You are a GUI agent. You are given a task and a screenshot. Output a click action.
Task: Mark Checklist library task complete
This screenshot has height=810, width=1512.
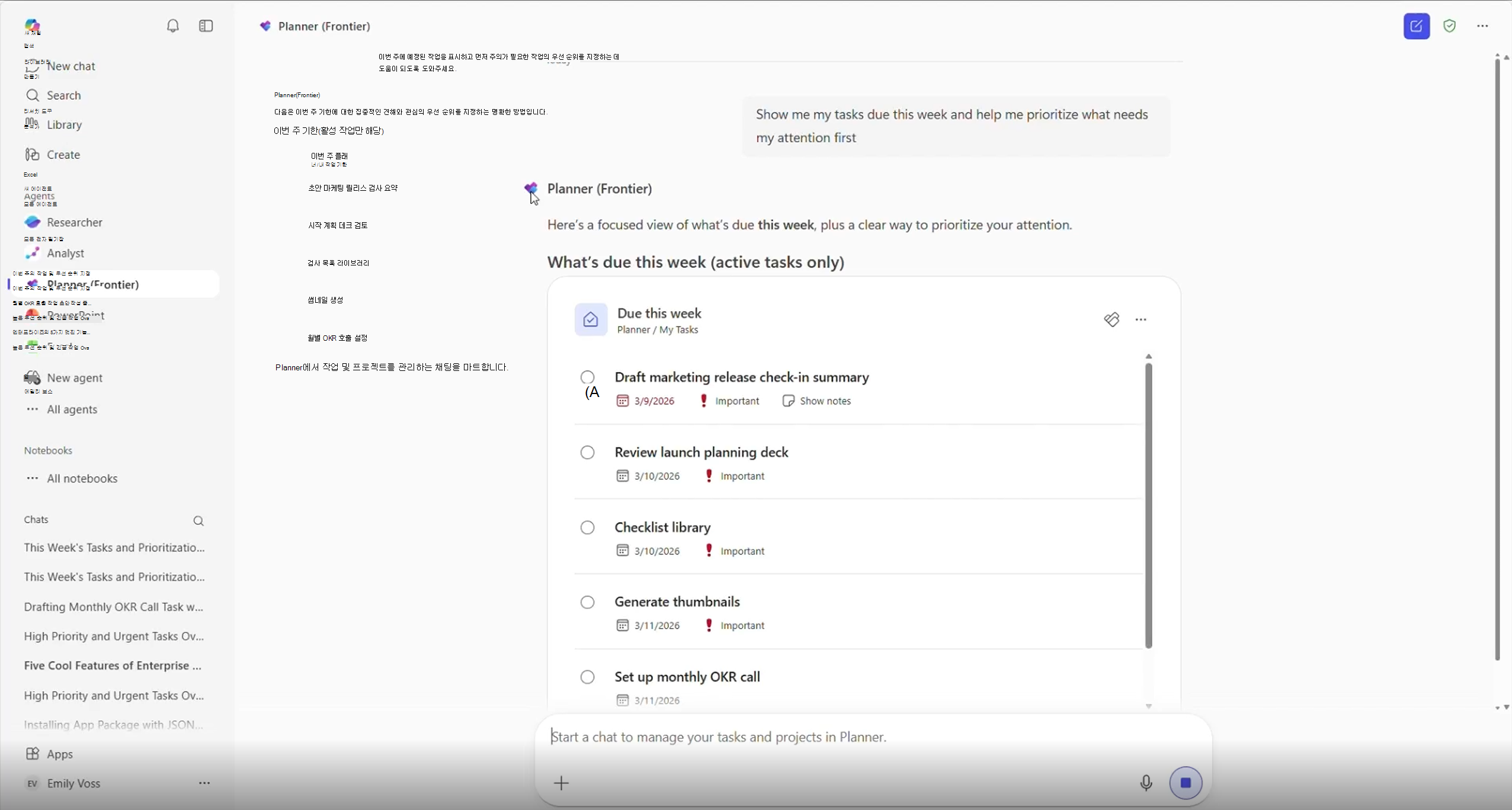587,527
